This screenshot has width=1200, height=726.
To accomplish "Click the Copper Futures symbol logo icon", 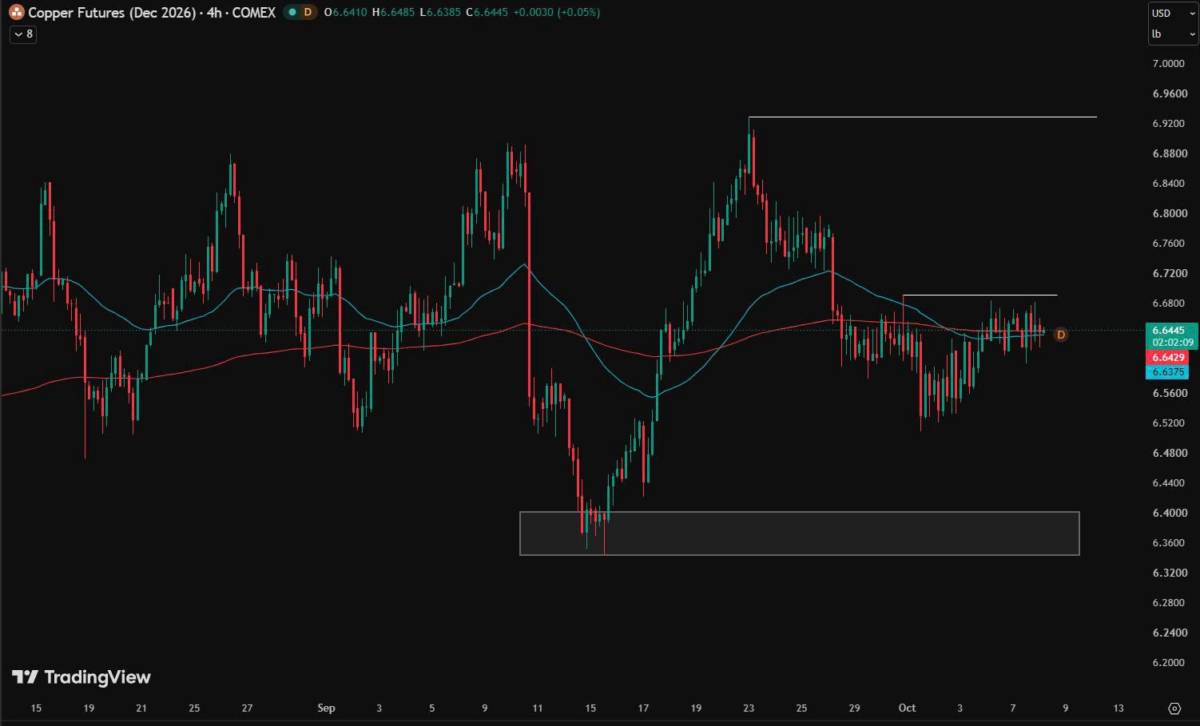I will tap(16, 12).
